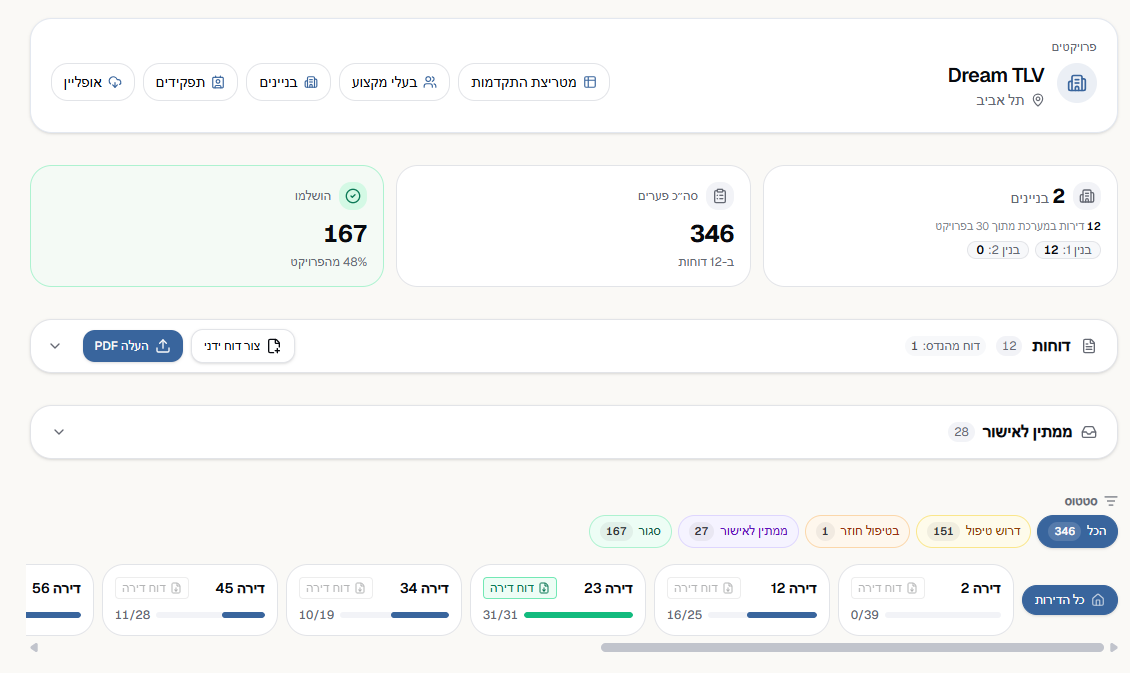Click דוח דירה button in דירה 2 card
This screenshot has width=1130, height=673.
pos(888,588)
